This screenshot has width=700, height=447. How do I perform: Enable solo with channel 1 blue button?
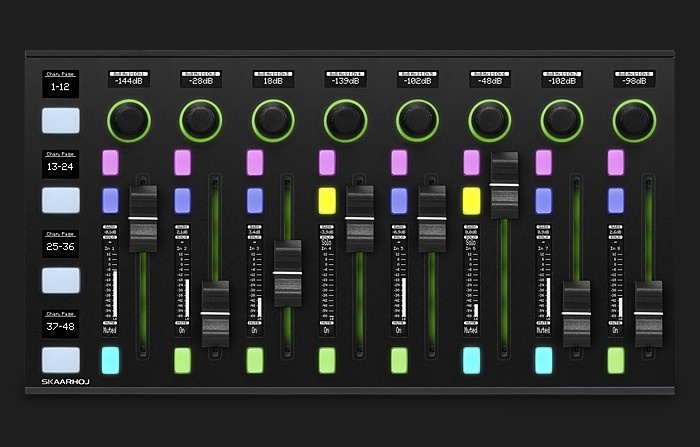(x=110, y=200)
